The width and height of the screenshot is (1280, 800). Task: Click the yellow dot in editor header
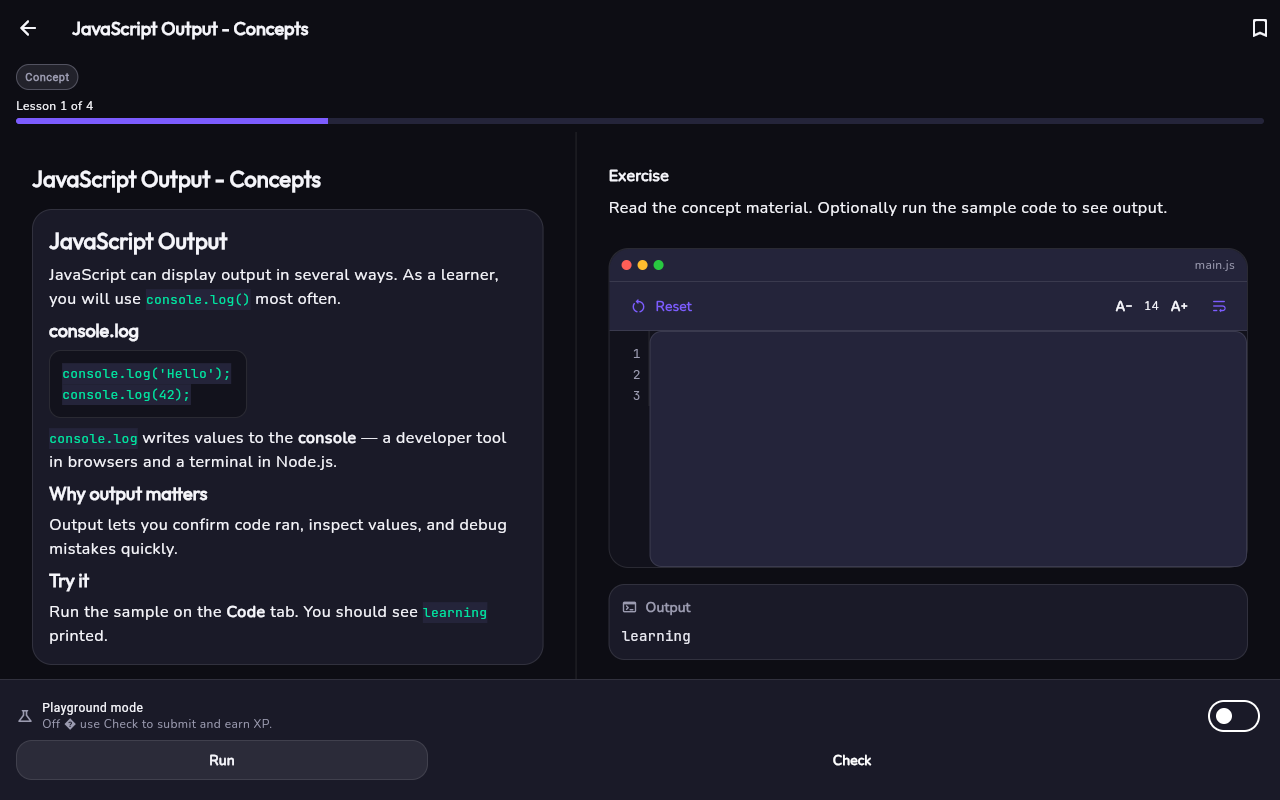point(643,265)
